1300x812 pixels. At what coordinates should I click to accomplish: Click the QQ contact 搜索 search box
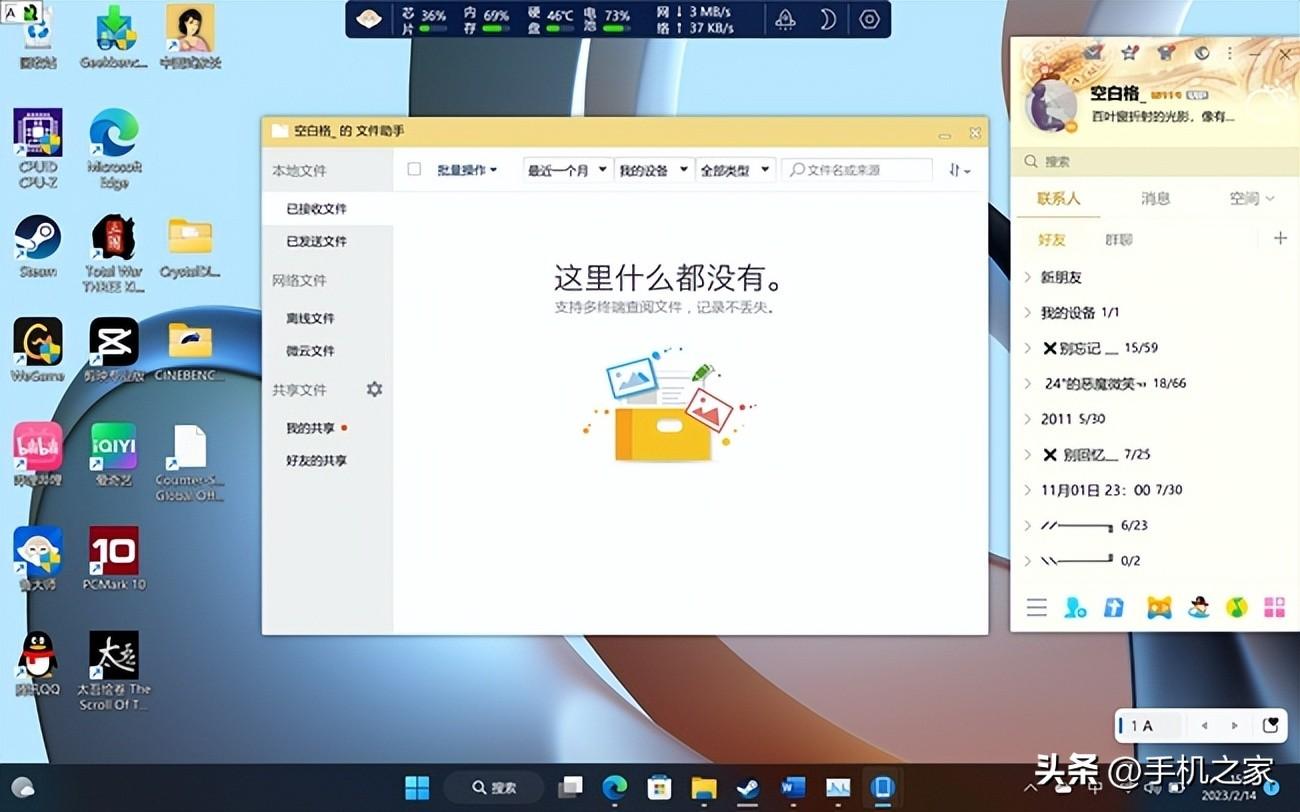point(1155,161)
